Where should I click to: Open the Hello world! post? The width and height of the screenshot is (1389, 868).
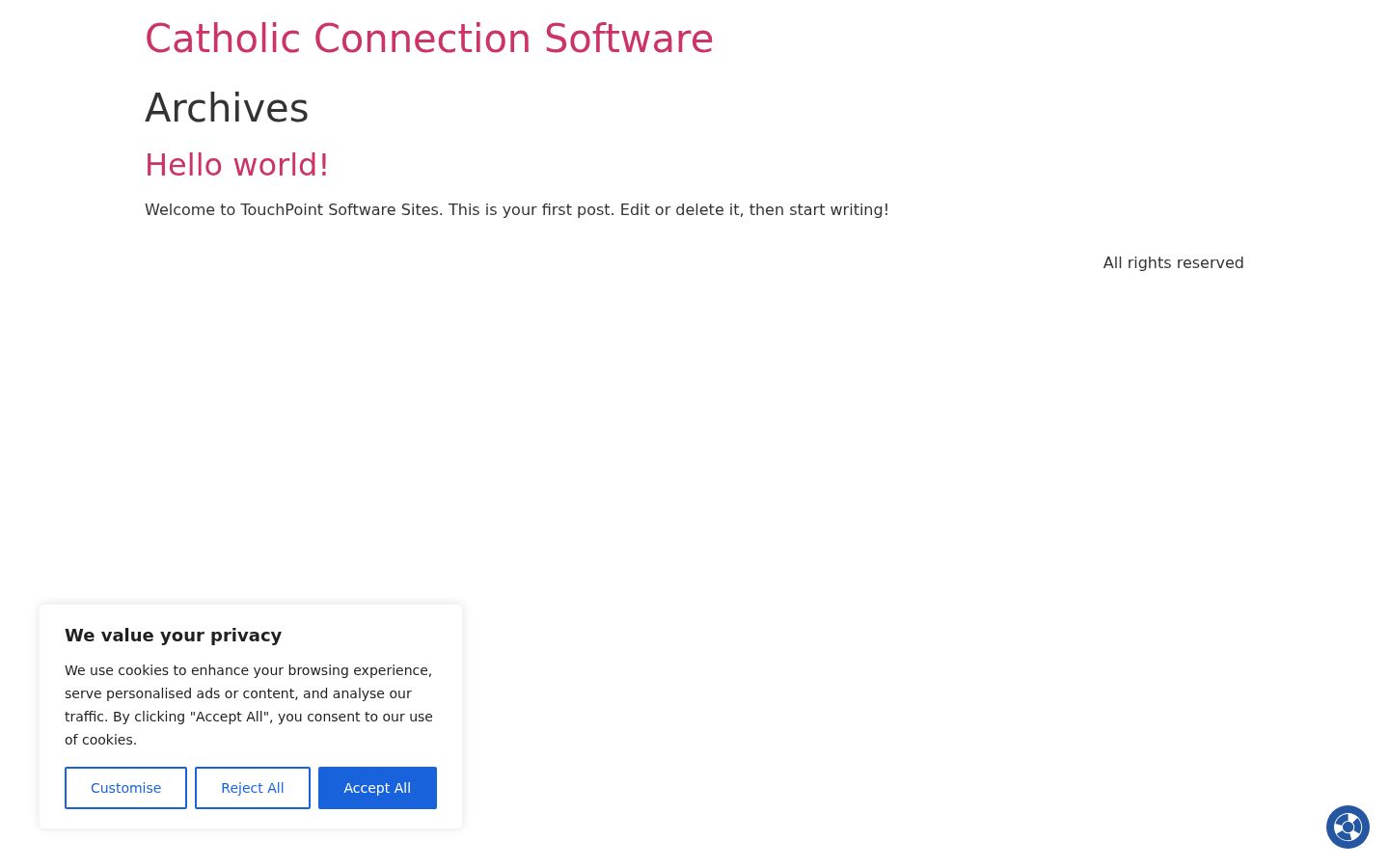point(237,165)
